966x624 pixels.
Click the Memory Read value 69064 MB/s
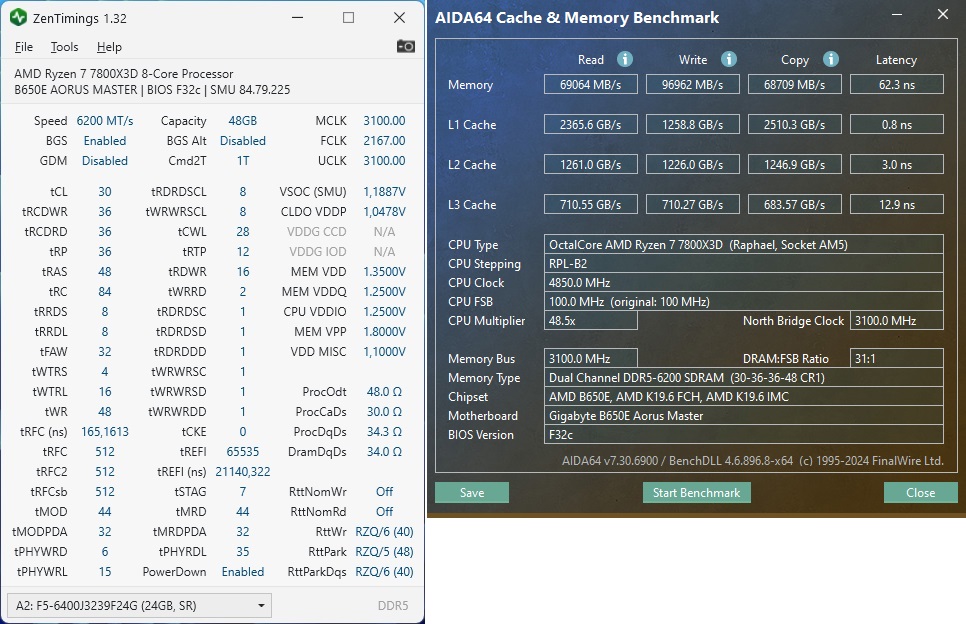click(x=590, y=84)
